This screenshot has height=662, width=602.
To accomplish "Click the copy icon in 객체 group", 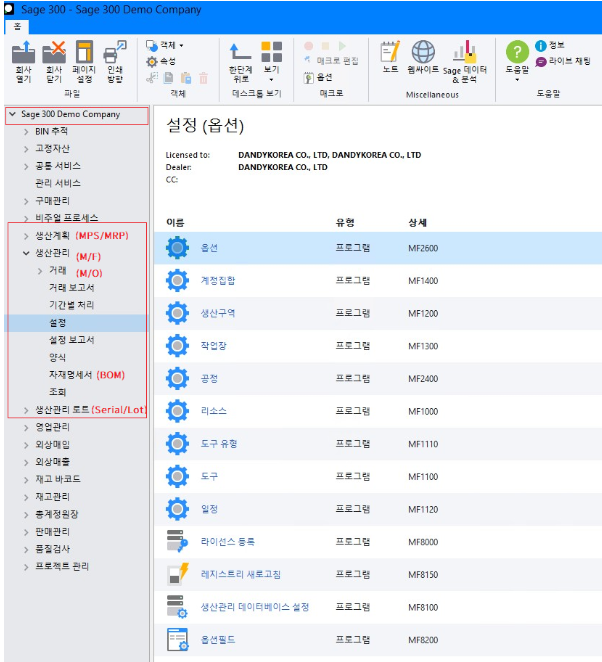I will click(168, 78).
